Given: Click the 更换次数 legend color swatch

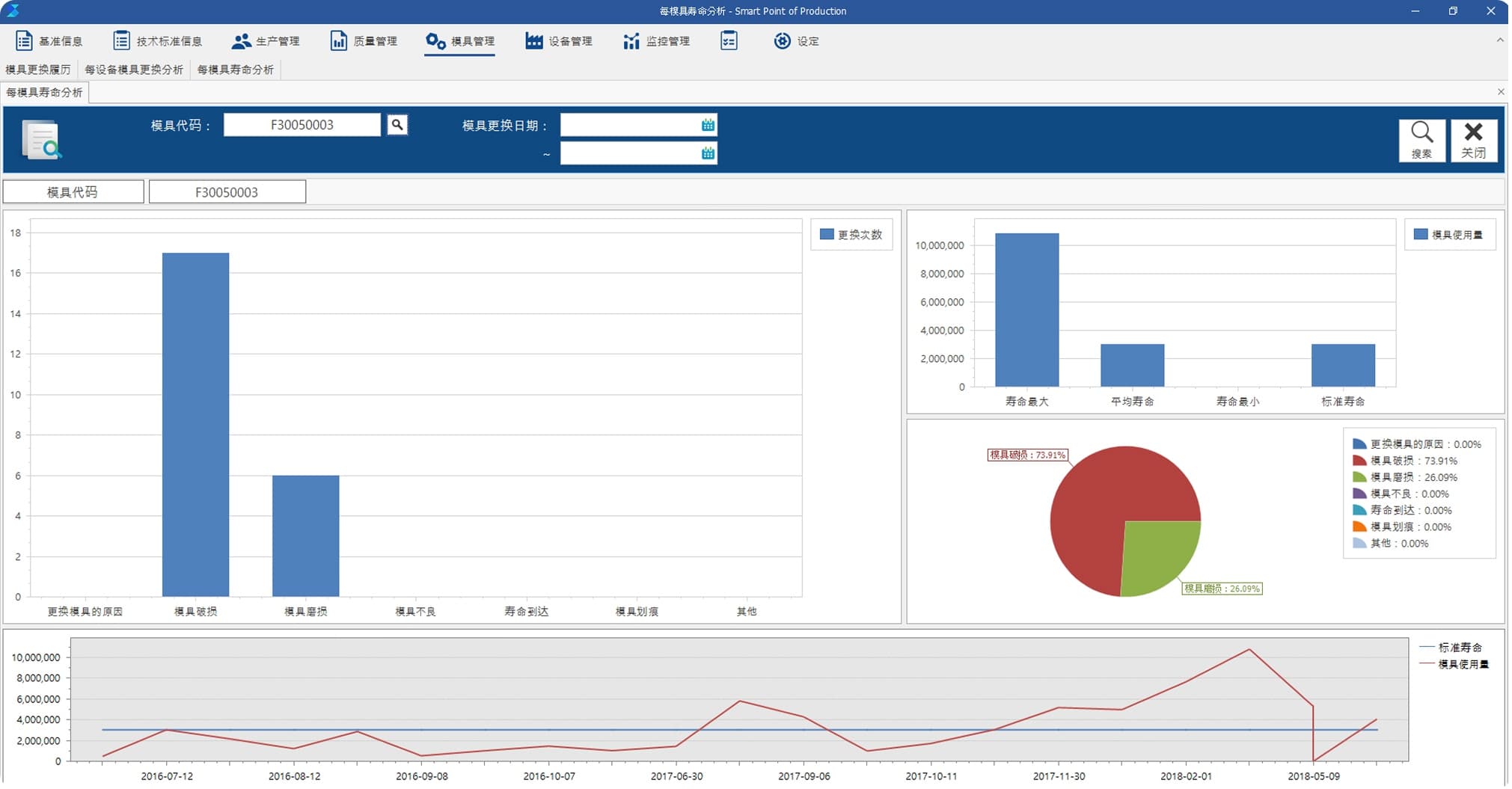Looking at the screenshot, I should point(827,235).
